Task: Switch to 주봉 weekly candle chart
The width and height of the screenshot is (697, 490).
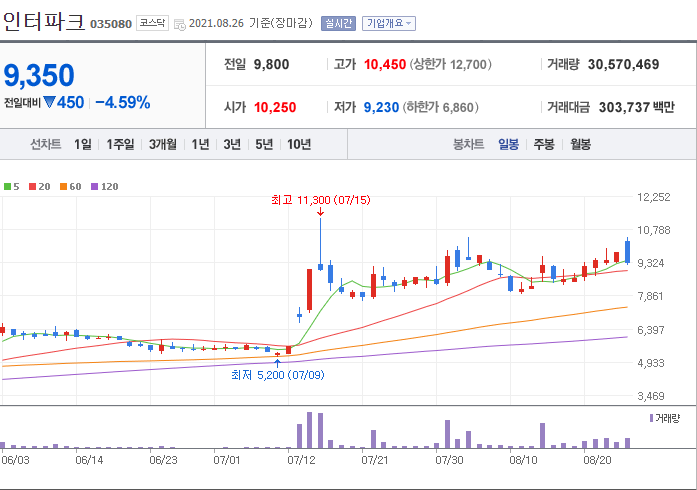Action: pyautogui.click(x=544, y=144)
